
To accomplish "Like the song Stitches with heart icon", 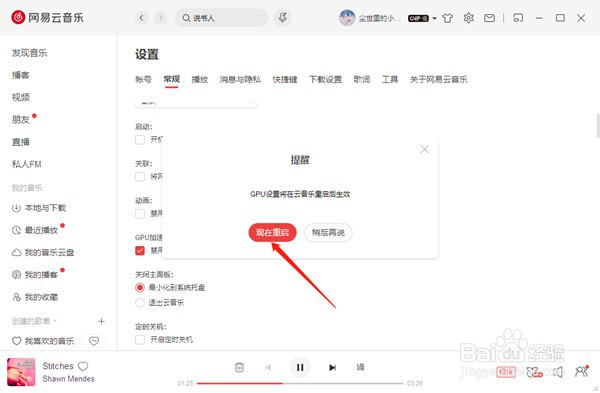I will click(83, 366).
